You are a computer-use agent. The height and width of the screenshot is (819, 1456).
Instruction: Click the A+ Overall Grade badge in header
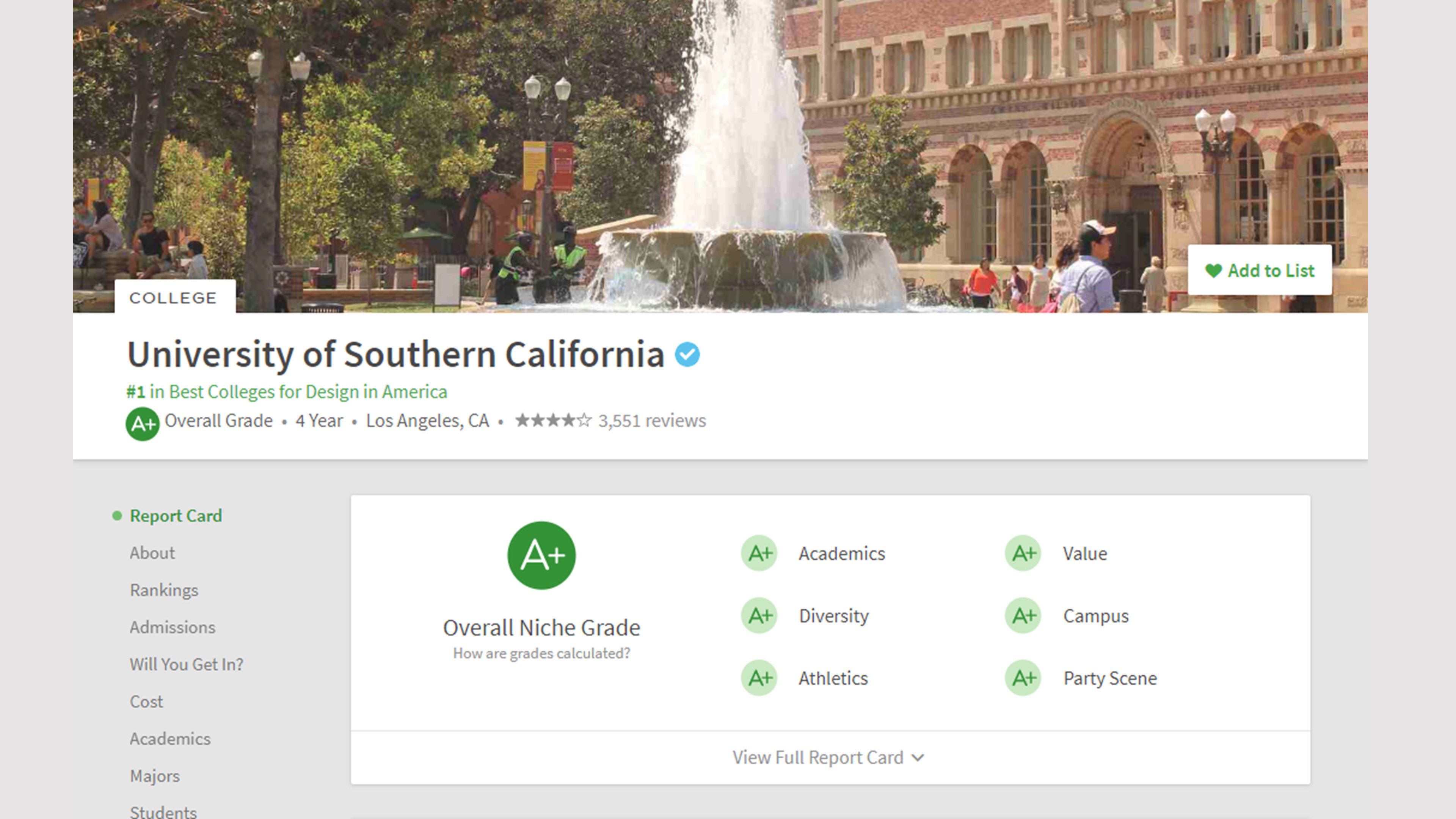tap(143, 424)
